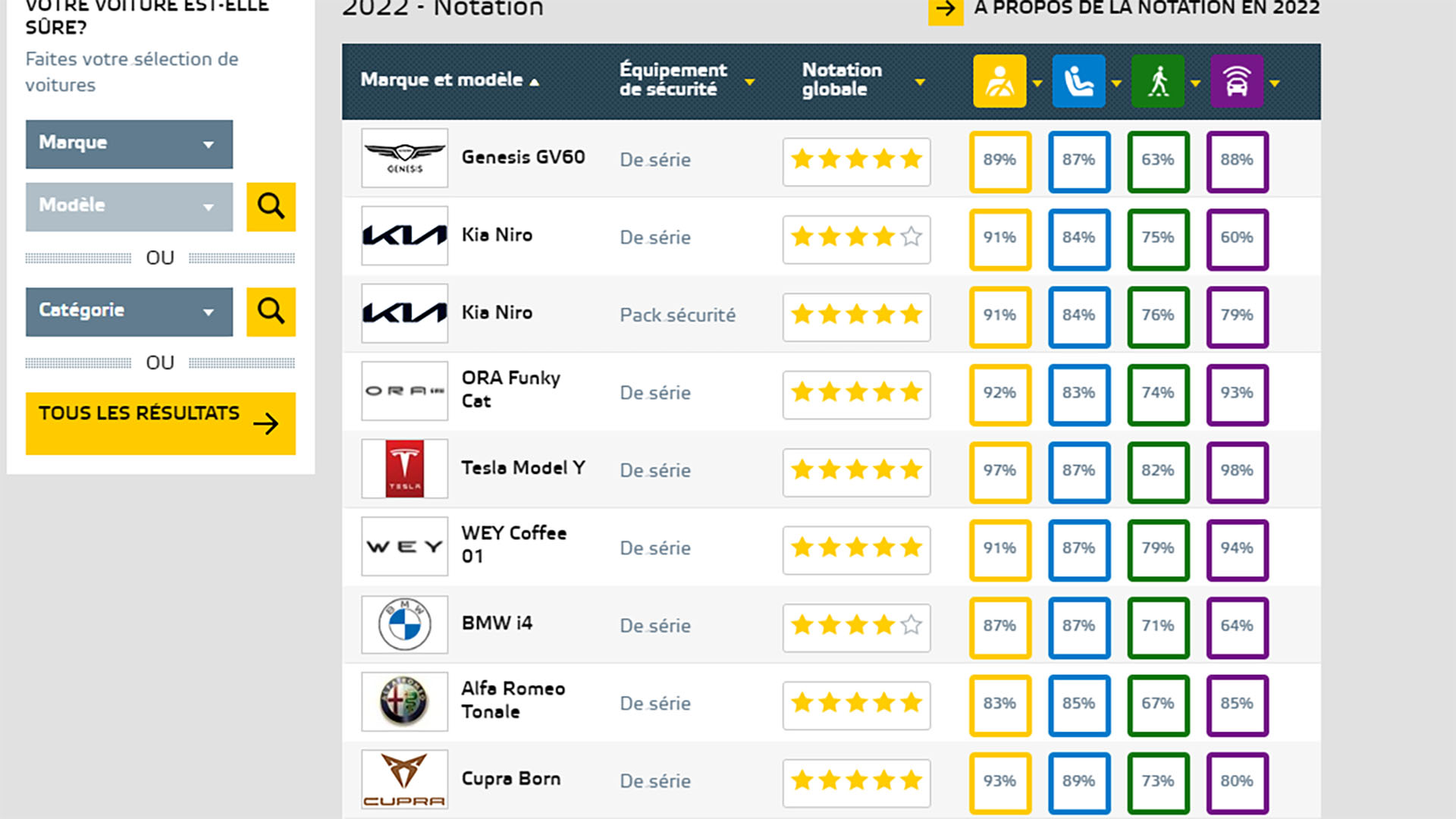Viewport: 1456px width, 819px height.
Task: Click the Tesla Model Y 98% purple score box
Action: coord(1237,472)
